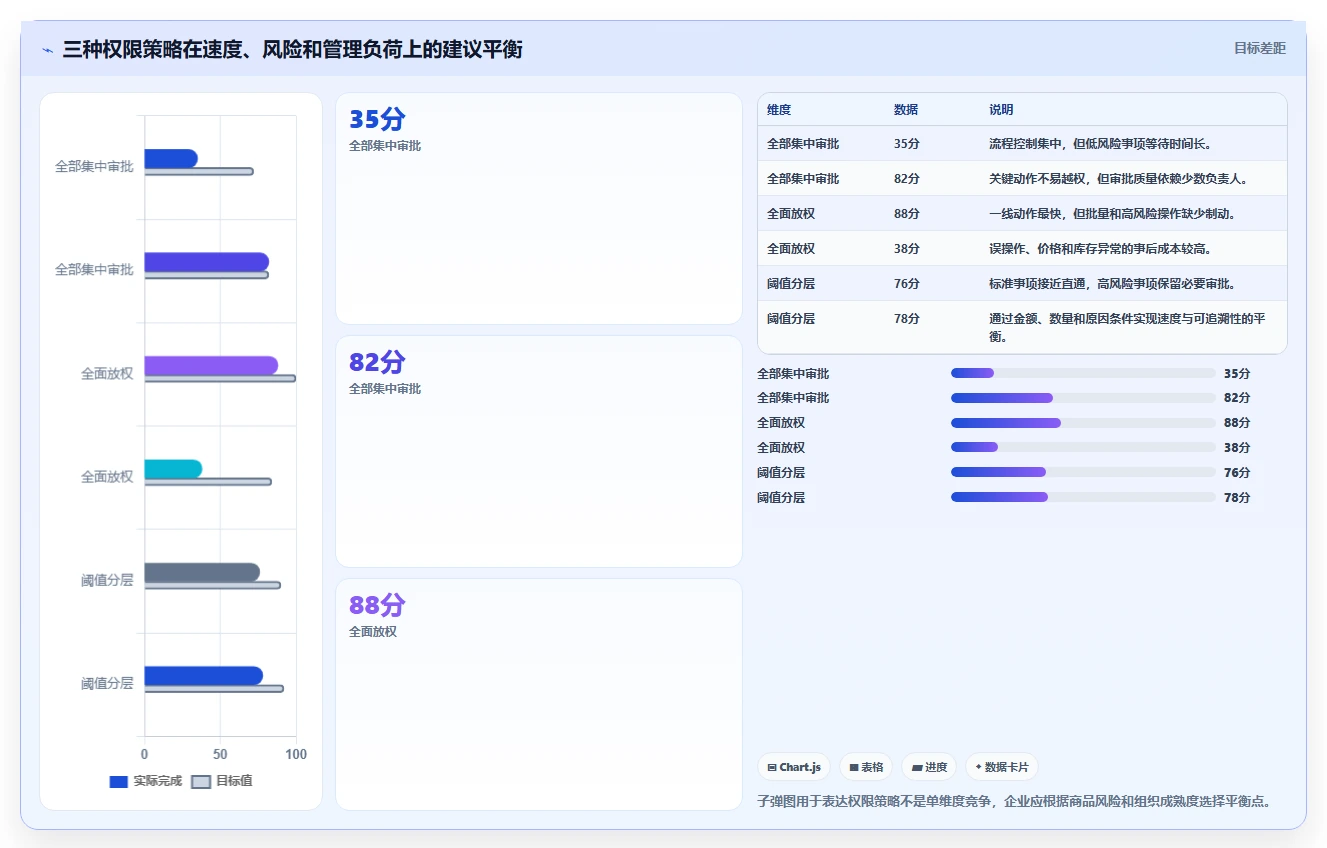1327x848 pixels.
Task: Select table text 流程控制集中，但低风险事项等待时间长。
Action: [1100, 144]
